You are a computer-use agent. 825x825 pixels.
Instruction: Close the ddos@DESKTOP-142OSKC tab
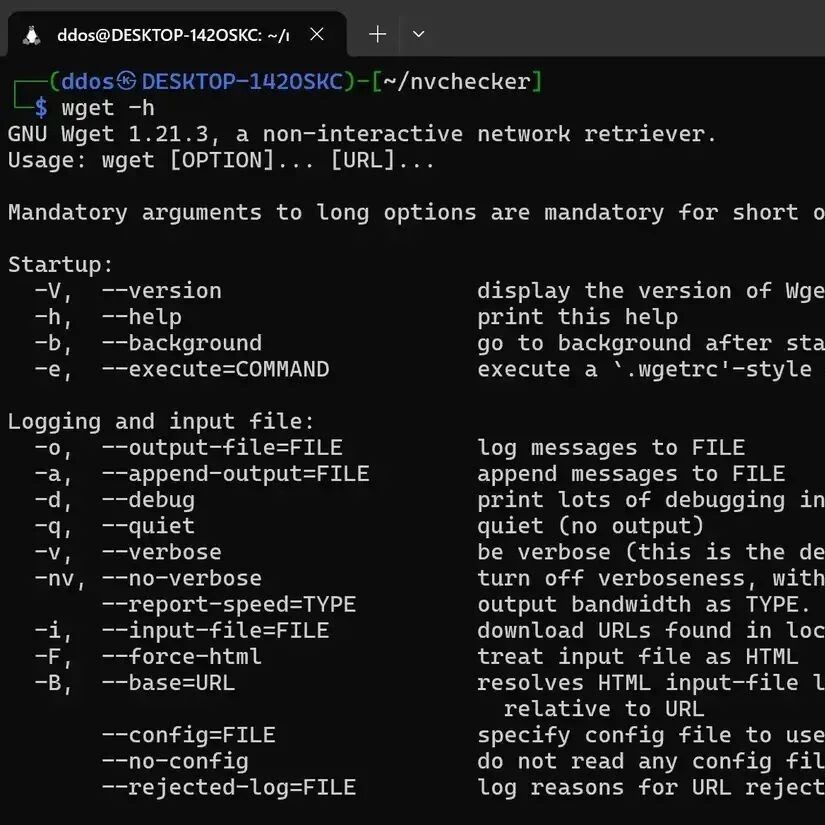(317, 34)
